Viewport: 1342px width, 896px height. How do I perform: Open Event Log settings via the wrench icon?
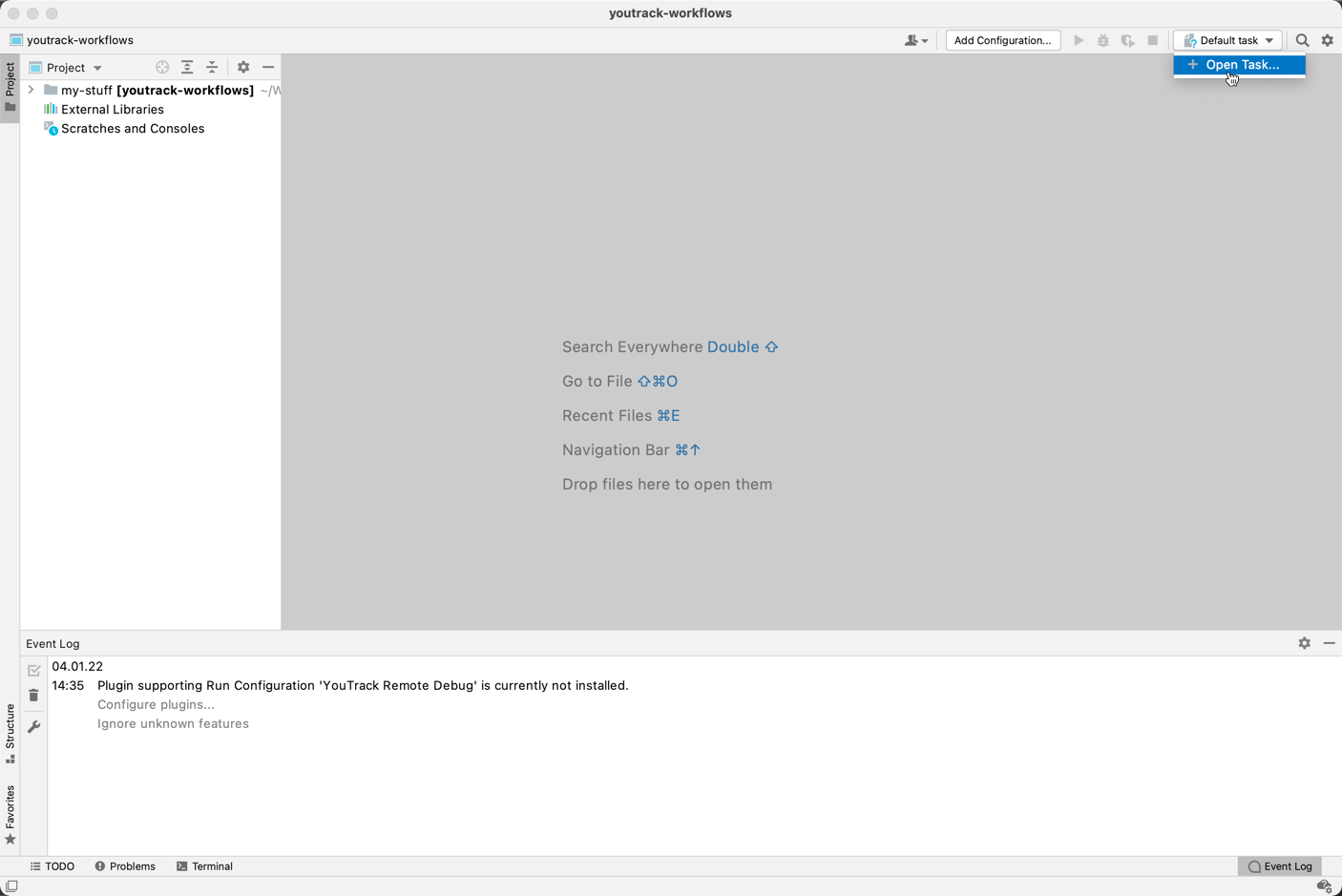tap(33, 726)
